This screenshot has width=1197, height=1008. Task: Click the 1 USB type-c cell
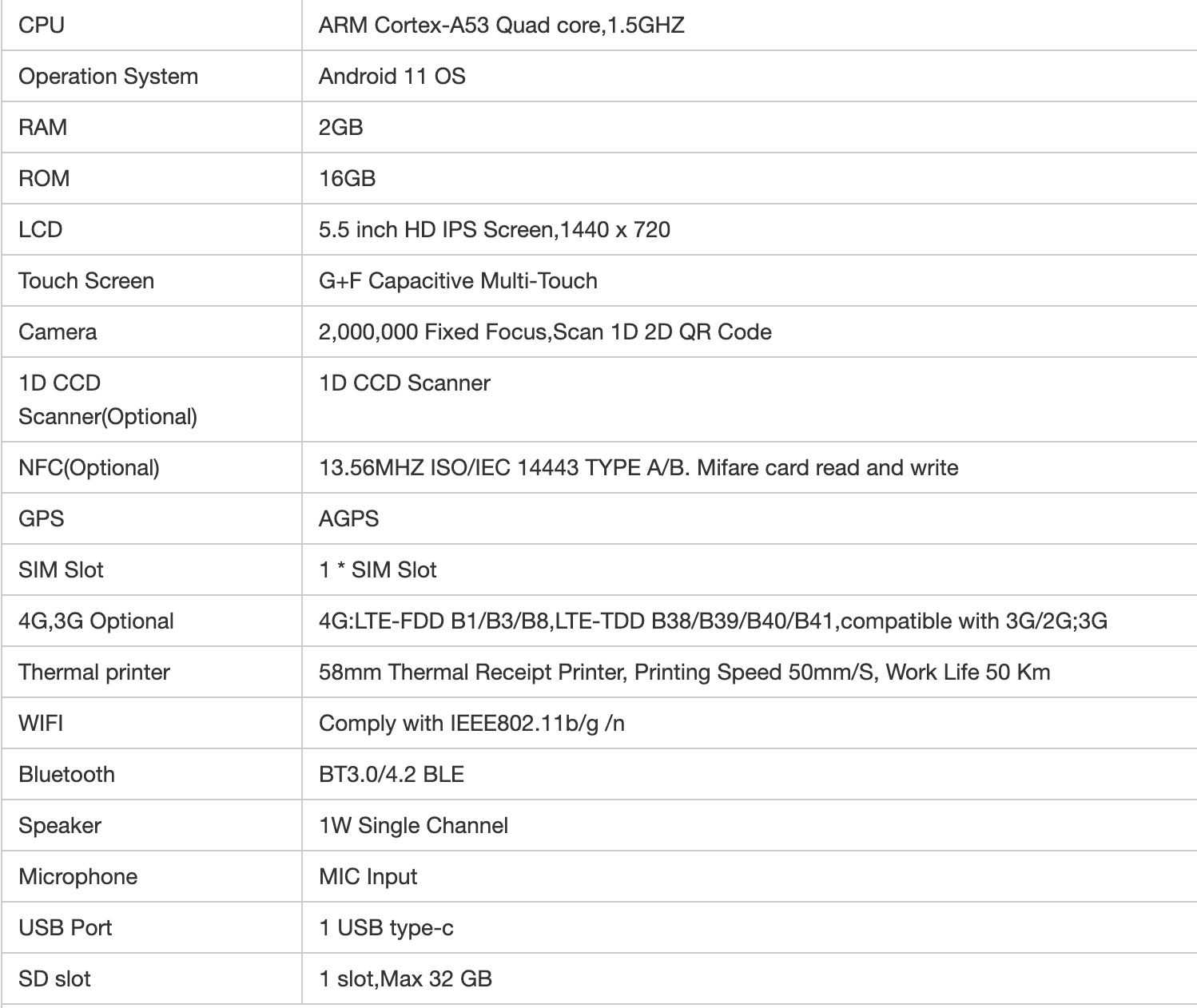click(750, 927)
